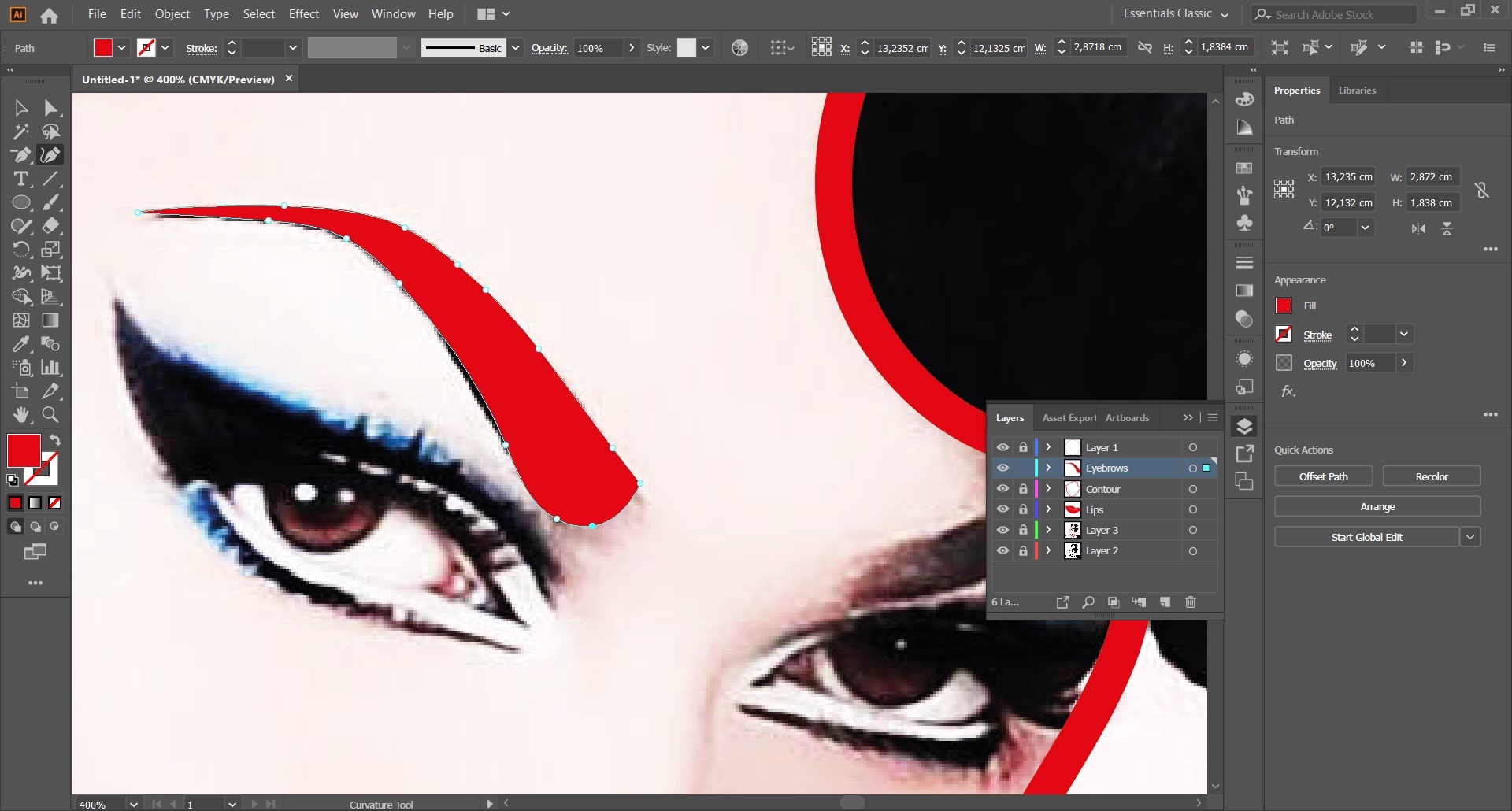Open the File menu

(x=97, y=14)
